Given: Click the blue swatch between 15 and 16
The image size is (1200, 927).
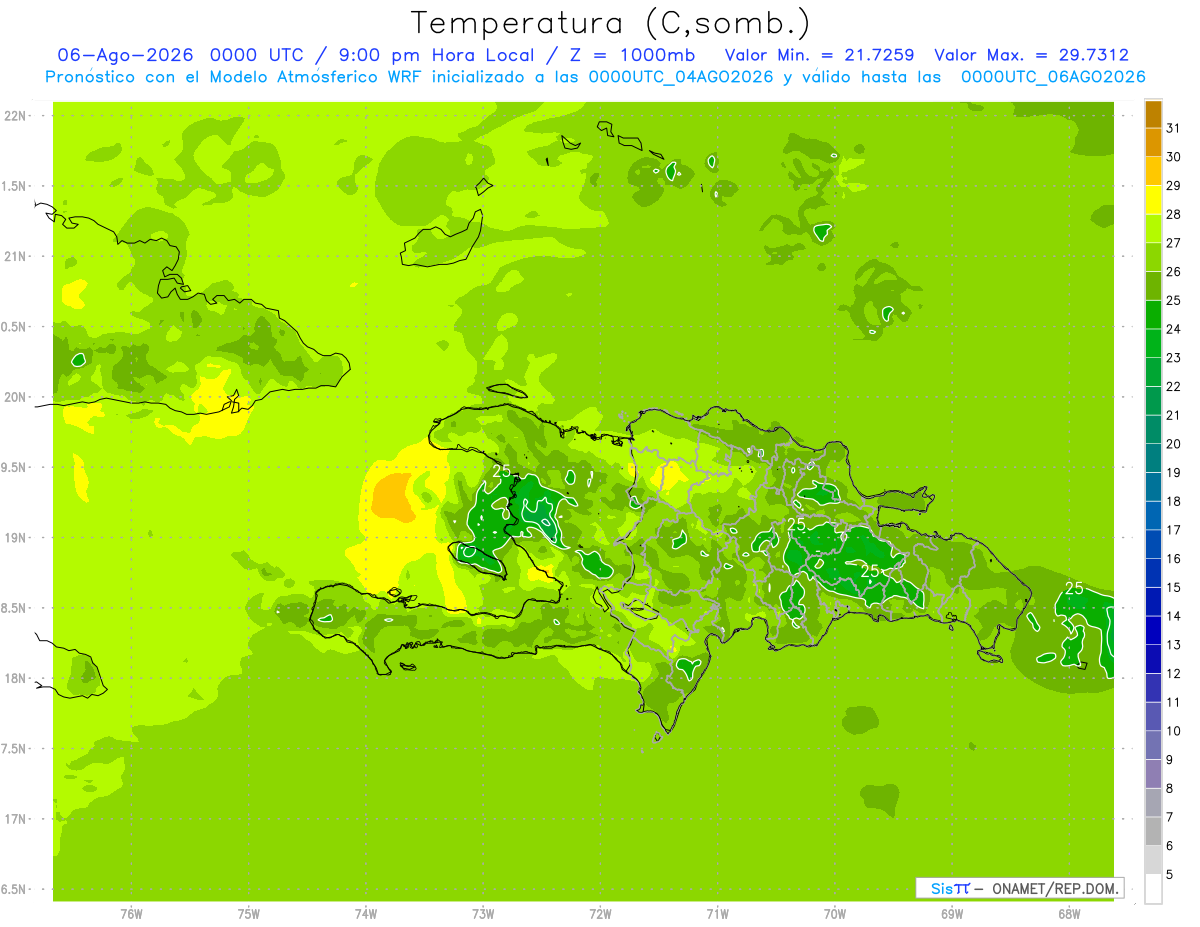Looking at the screenshot, I should click(1153, 573).
